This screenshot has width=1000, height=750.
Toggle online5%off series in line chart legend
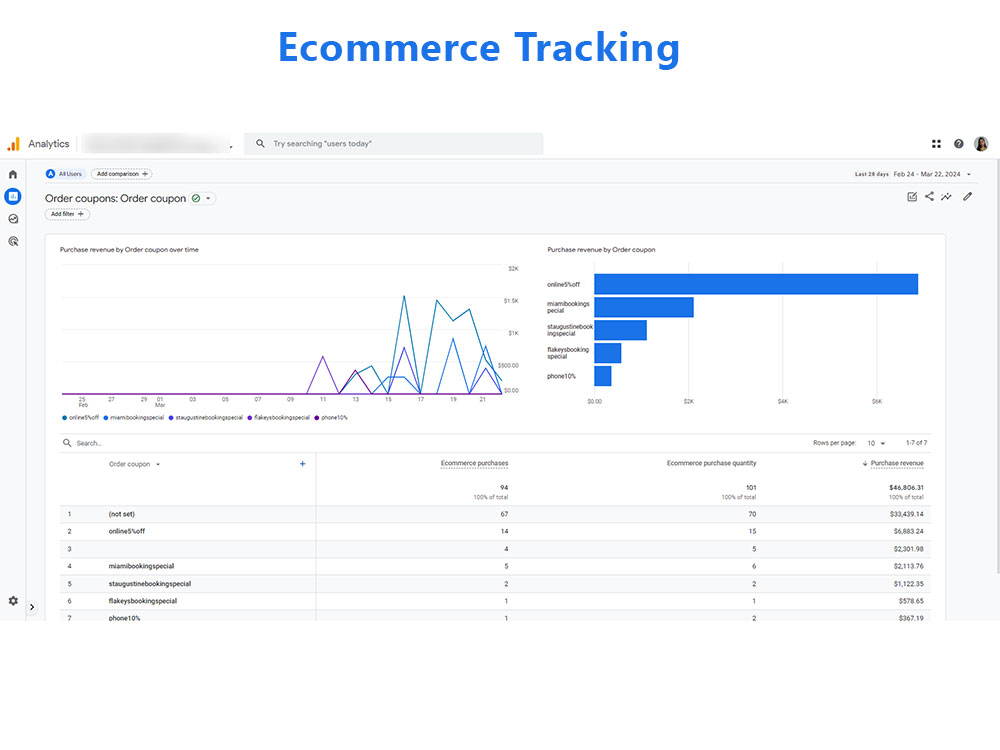pyautogui.click(x=80, y=418)
